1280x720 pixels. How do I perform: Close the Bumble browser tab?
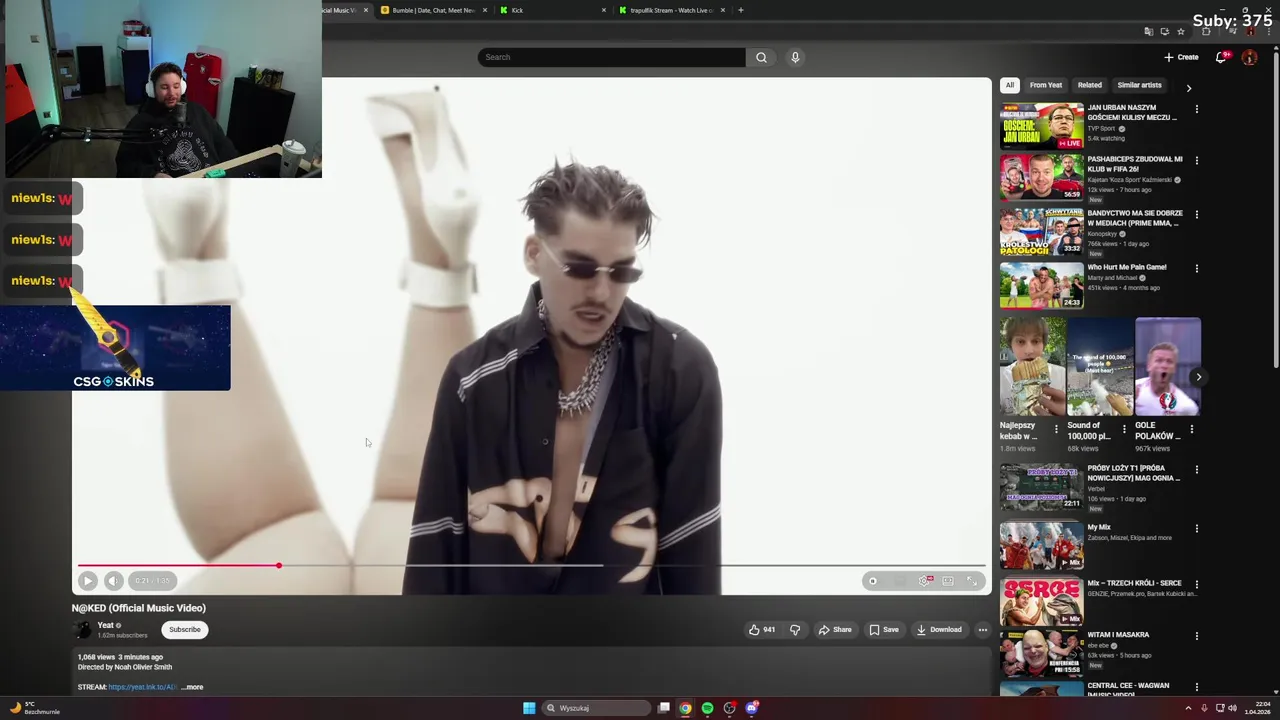485,10
